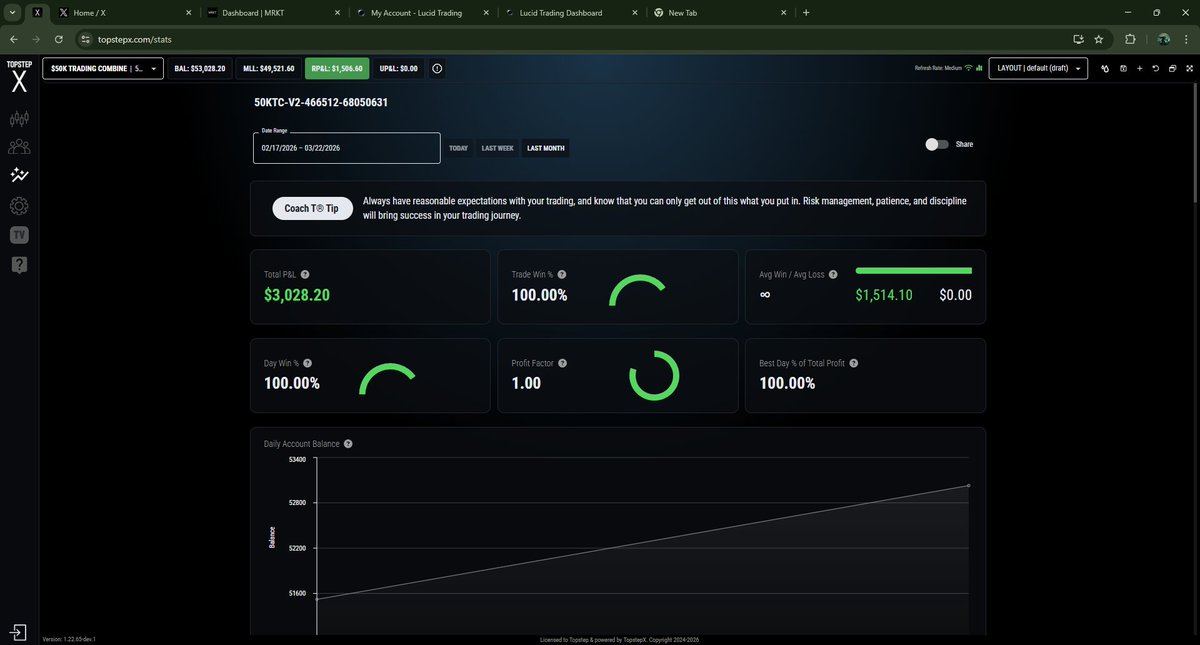Go back to previous page
This screenshot has width=1200, height=645.
coord(14,39)
